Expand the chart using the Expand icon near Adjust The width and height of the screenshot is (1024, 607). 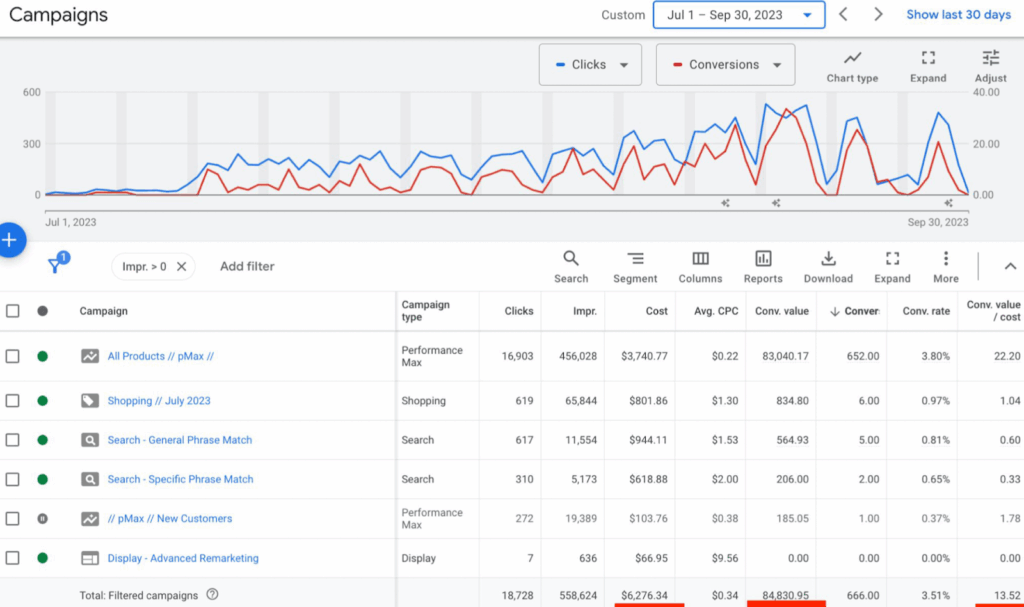tap(928, 66)
